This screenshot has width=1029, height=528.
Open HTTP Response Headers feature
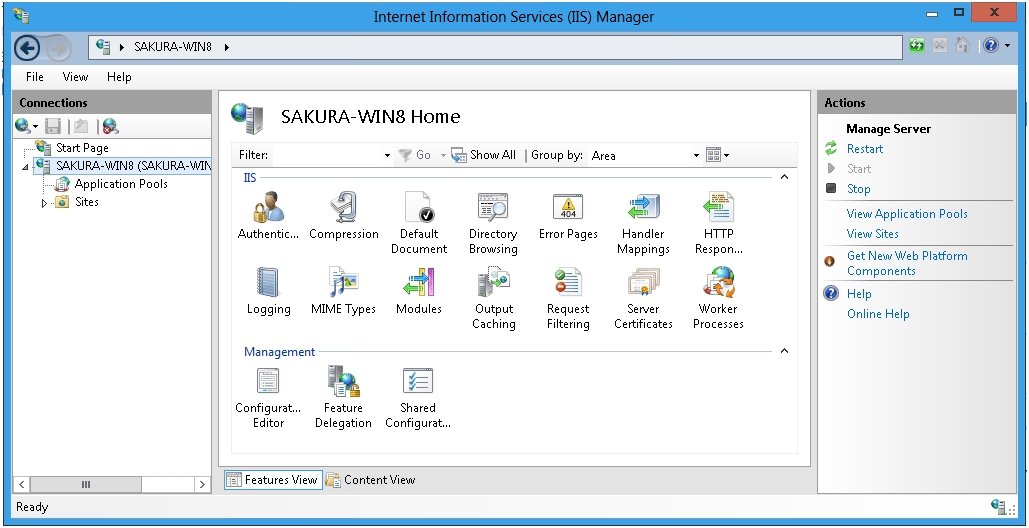pyautogui.click(x=719, y=224)
